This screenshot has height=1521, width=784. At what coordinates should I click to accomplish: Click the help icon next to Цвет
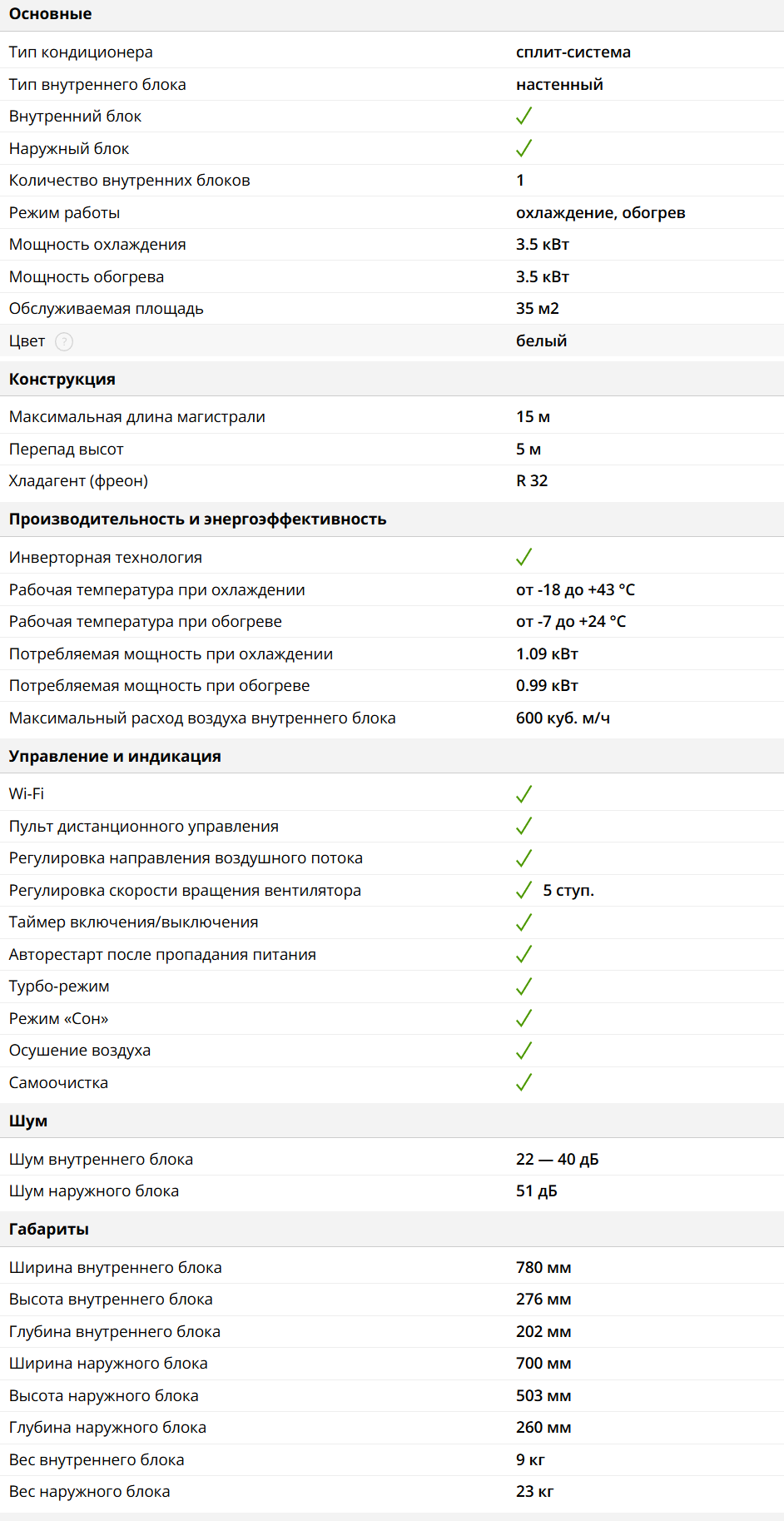64,341
